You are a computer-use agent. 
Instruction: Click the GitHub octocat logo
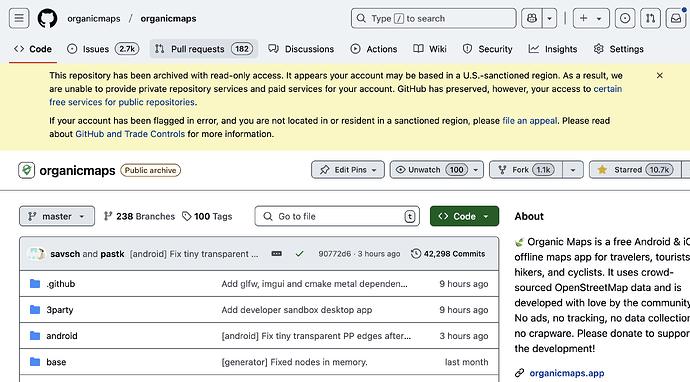coord(47,18)
